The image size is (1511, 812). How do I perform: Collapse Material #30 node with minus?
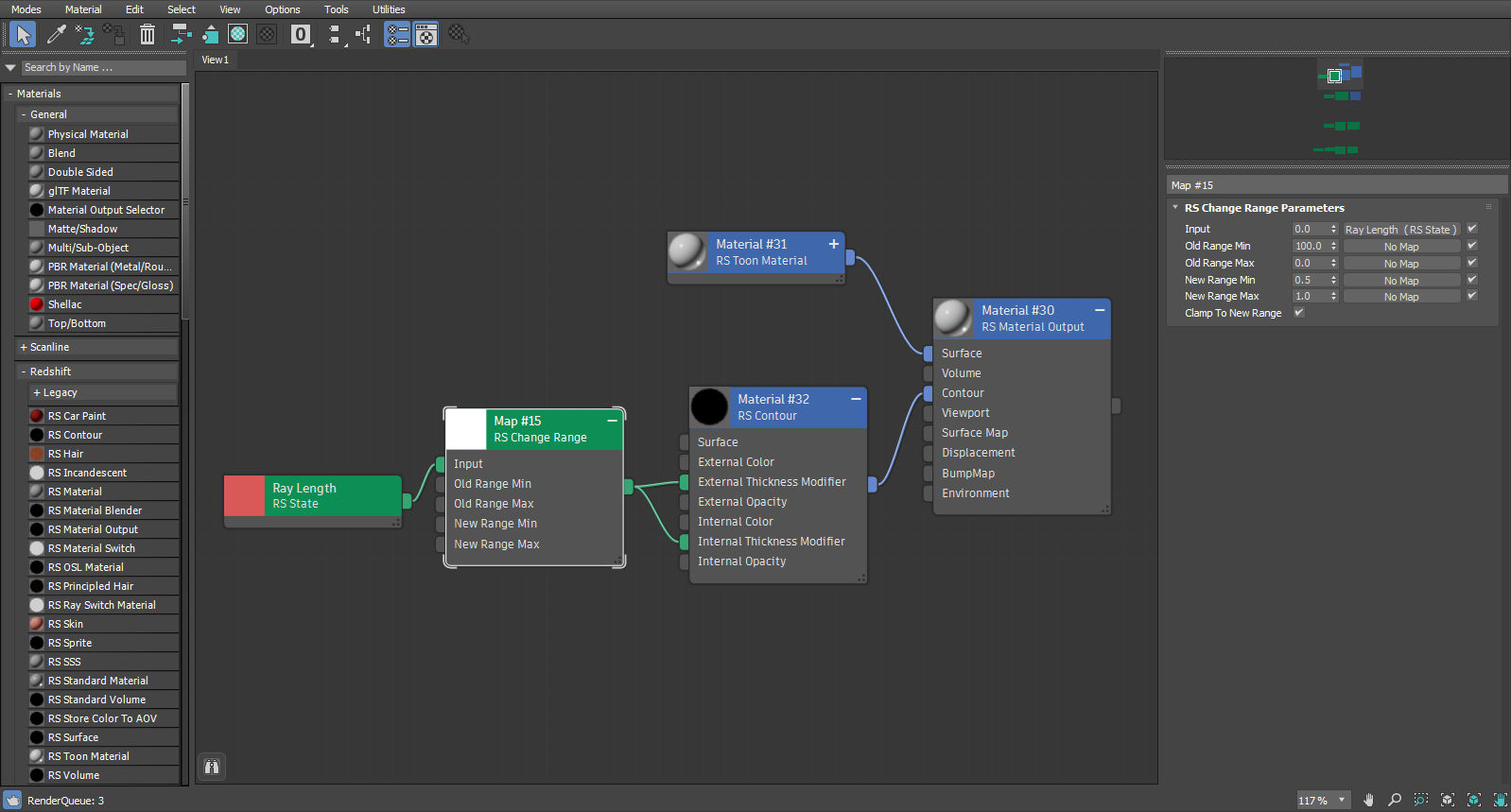1100,310
